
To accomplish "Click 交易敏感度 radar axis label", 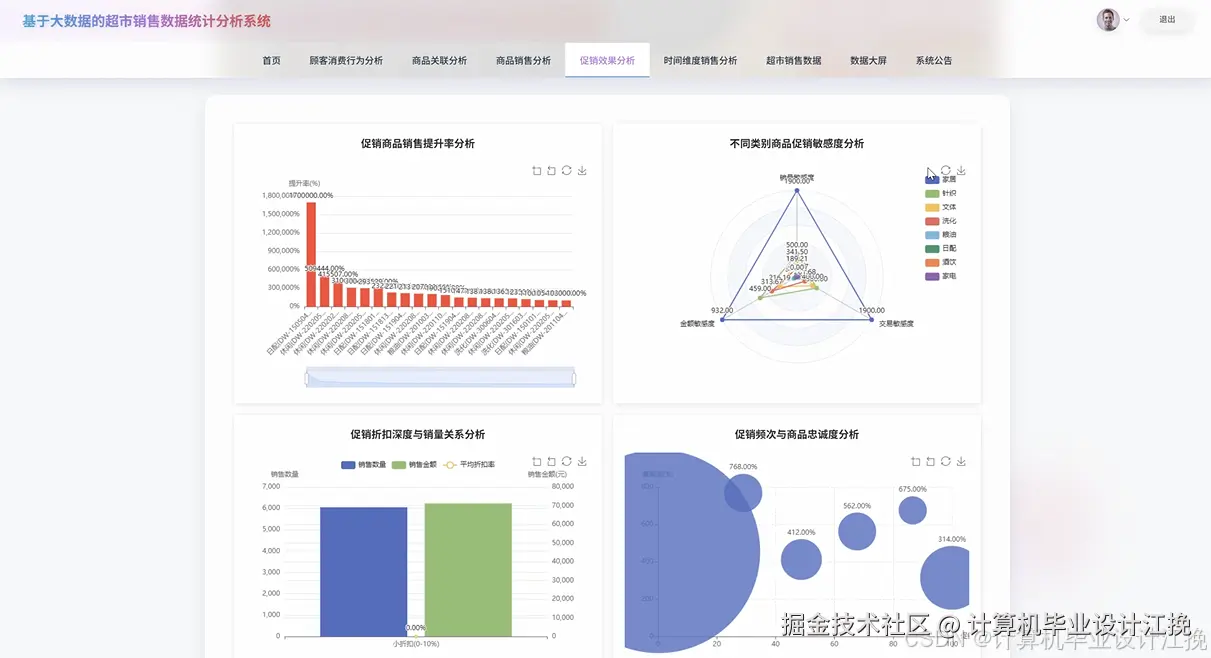I will click(896, 323).
